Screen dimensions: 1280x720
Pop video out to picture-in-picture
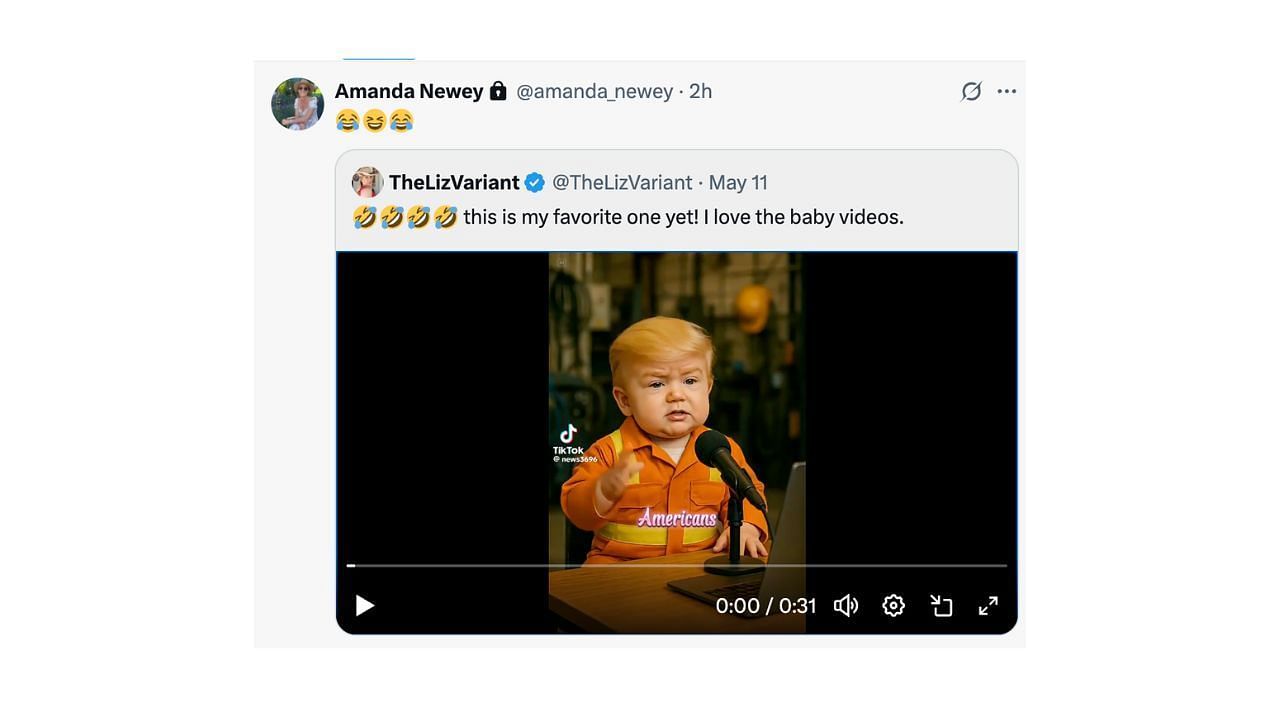[941, 606]
